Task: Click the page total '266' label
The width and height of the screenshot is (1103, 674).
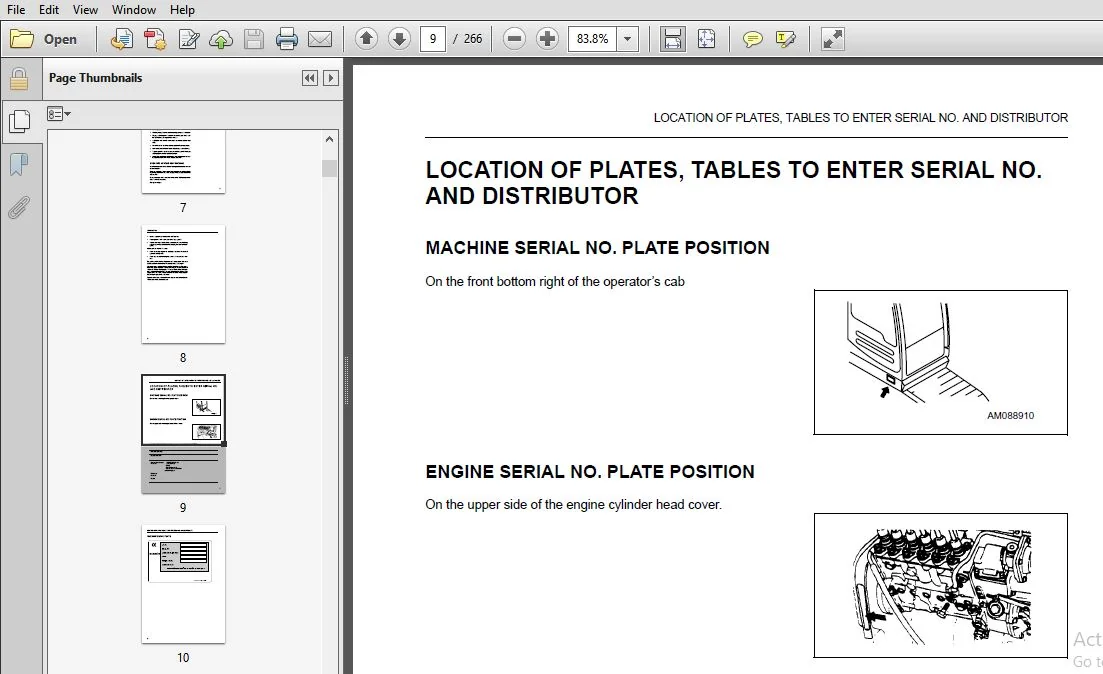Action: pos(473,39)
